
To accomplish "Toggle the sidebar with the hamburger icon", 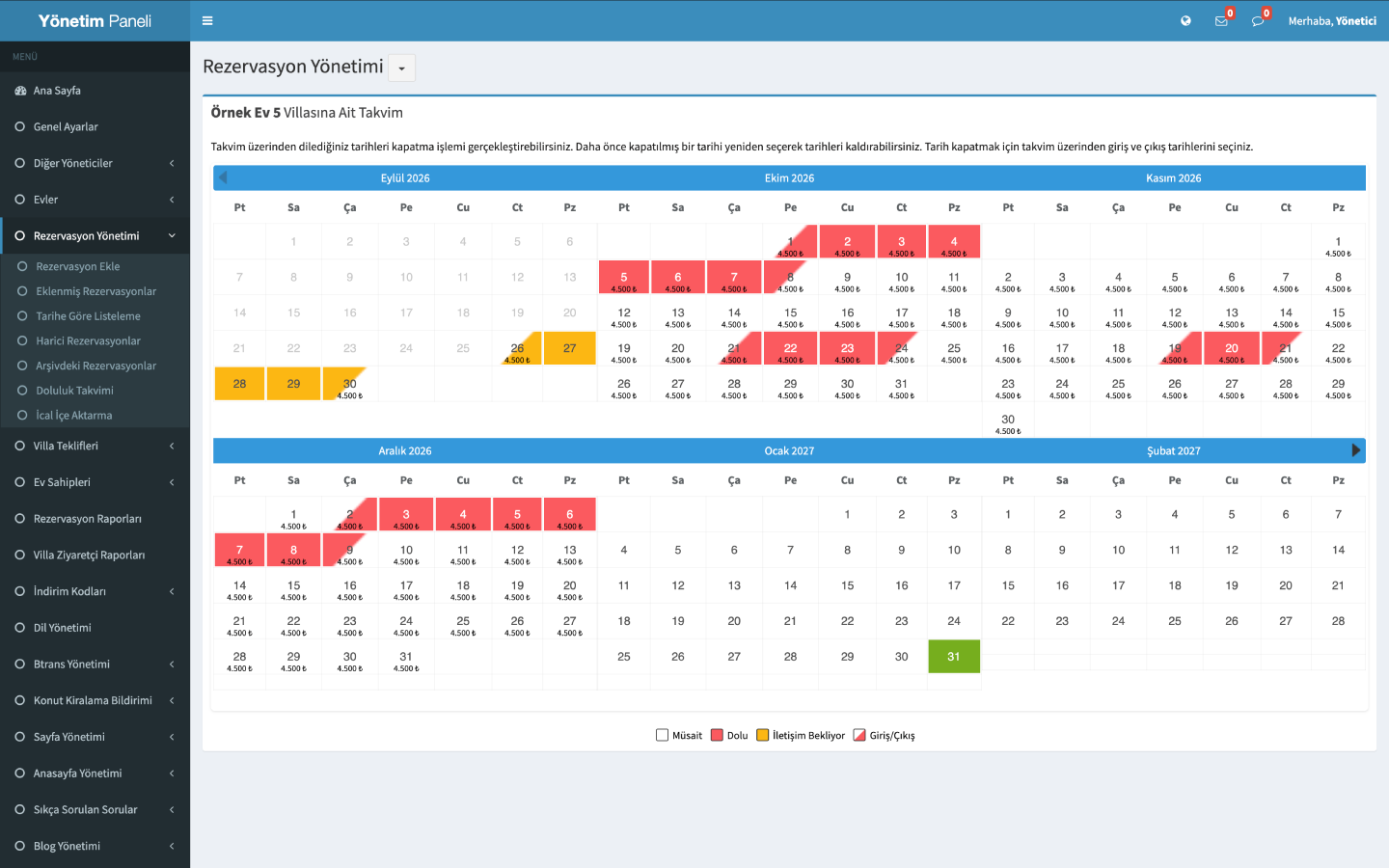I will pos(207,20).
